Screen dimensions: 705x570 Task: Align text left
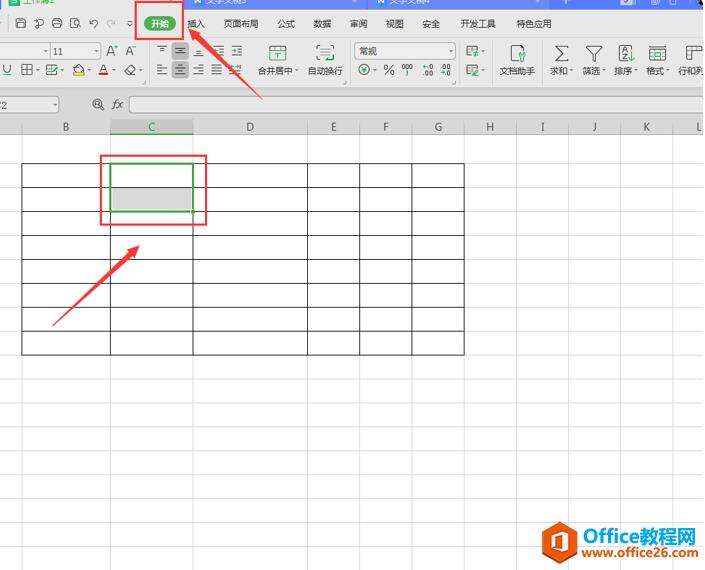(x=162, y=70)
